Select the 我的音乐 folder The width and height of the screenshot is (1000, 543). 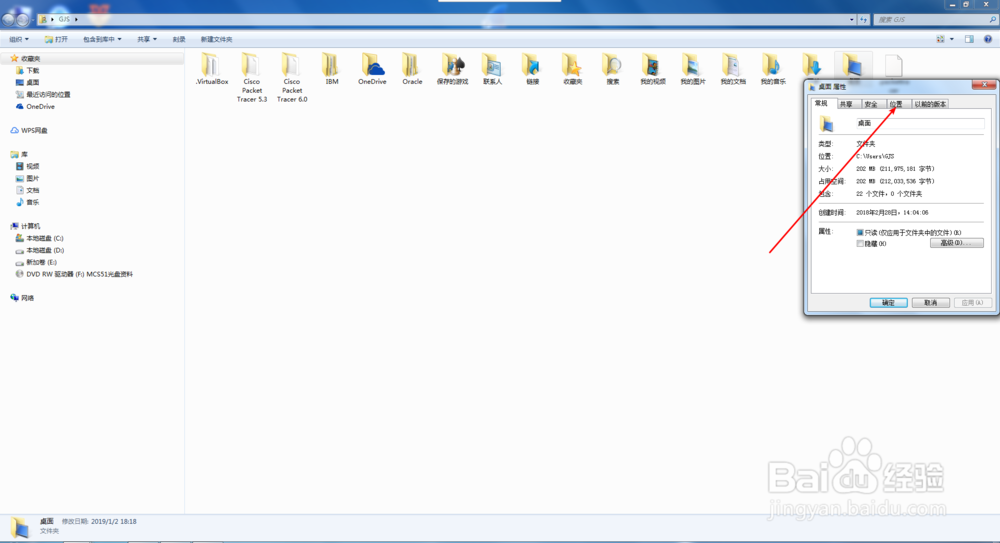point(773,70)
